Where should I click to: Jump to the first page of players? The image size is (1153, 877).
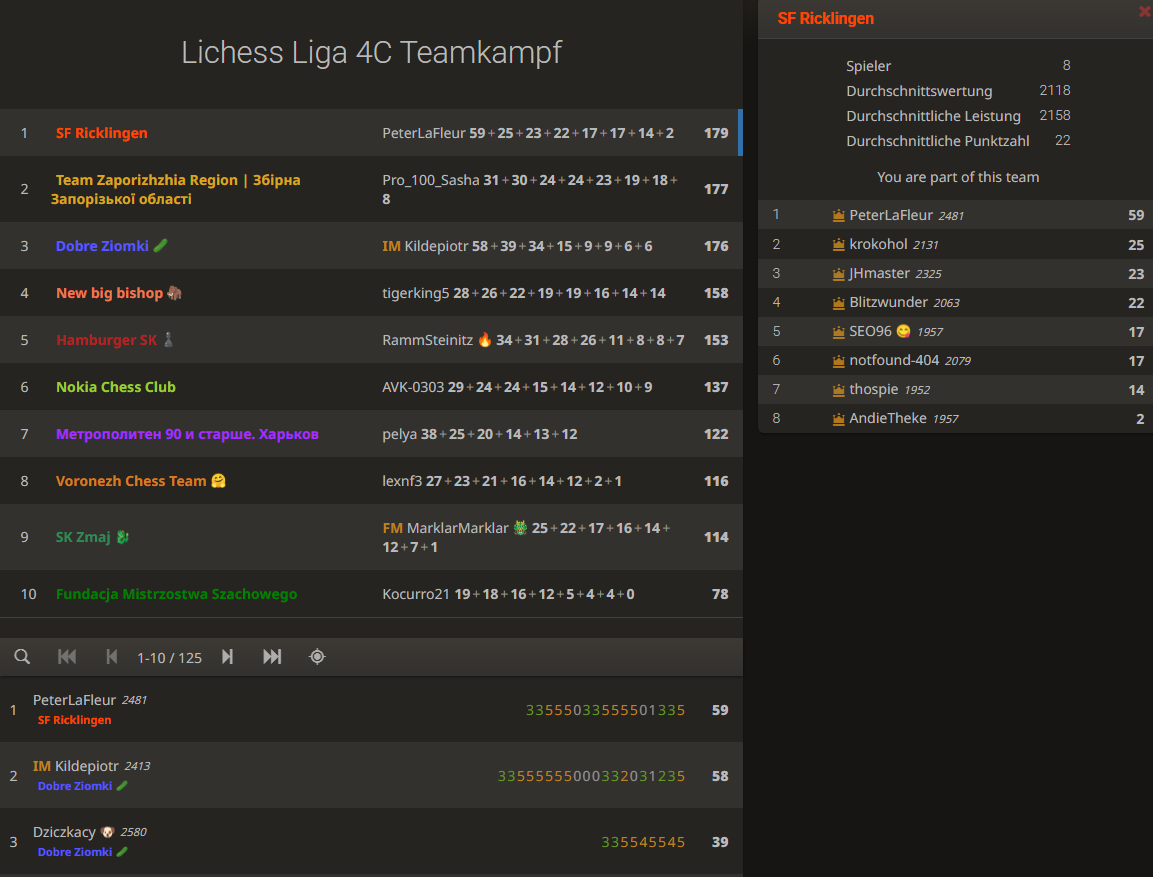click(67, 657)
